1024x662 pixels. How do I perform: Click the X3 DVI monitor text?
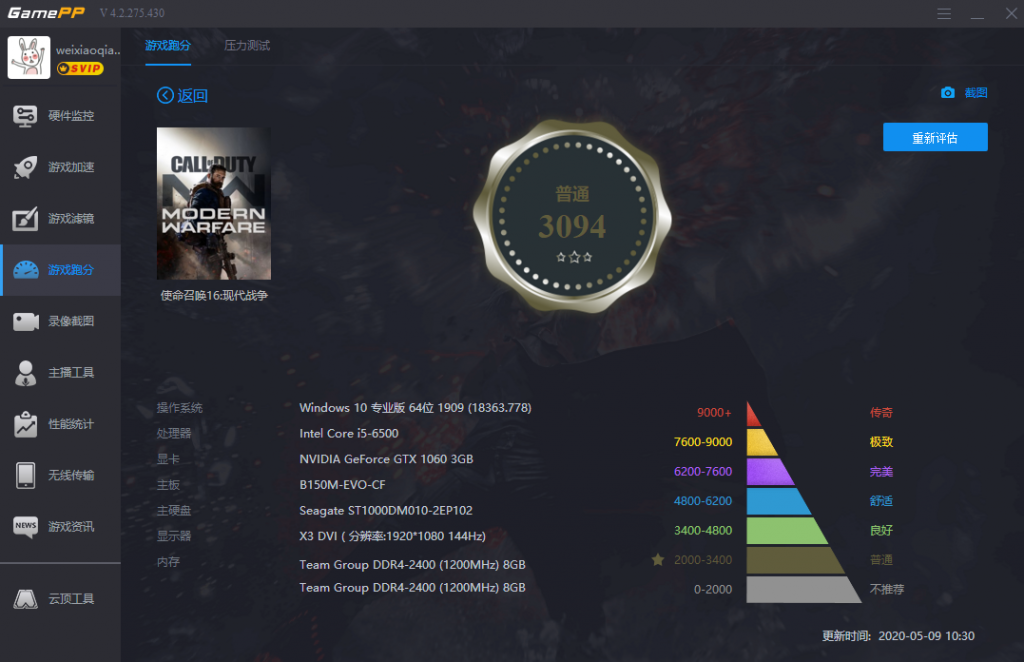point(392,536)
